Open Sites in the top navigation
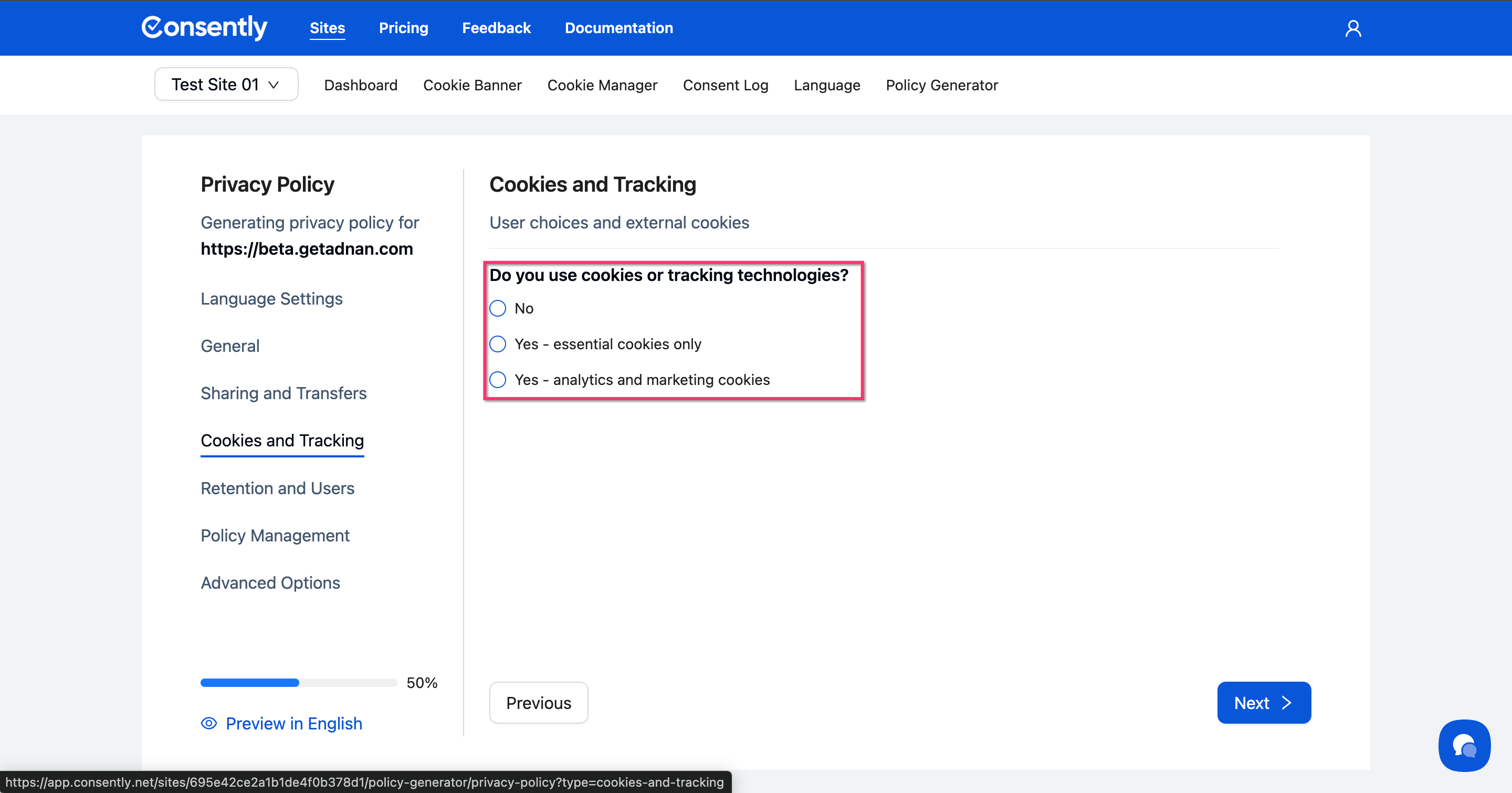1512x793 pixels. tap(327, 28)
